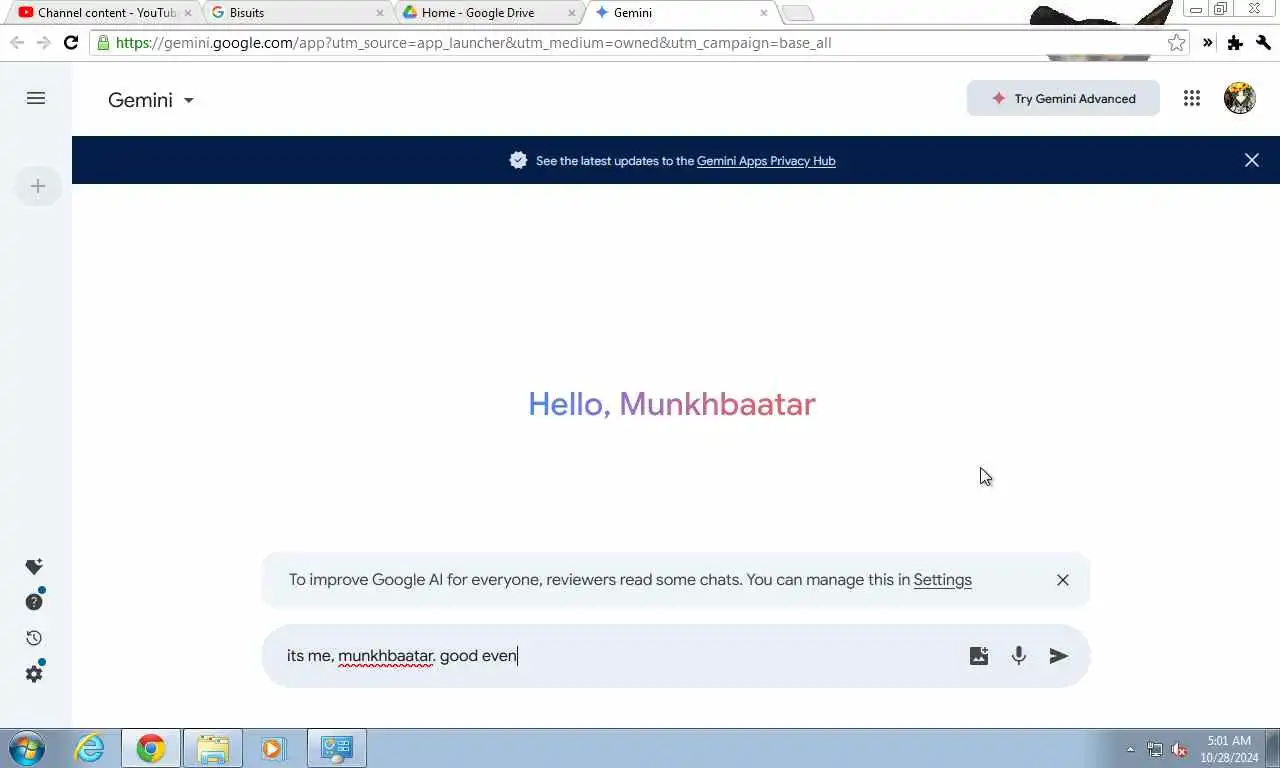1280x768 pixels.
Task: Close the Channel content YouTube tab
Action: click(x=187, y=13)
